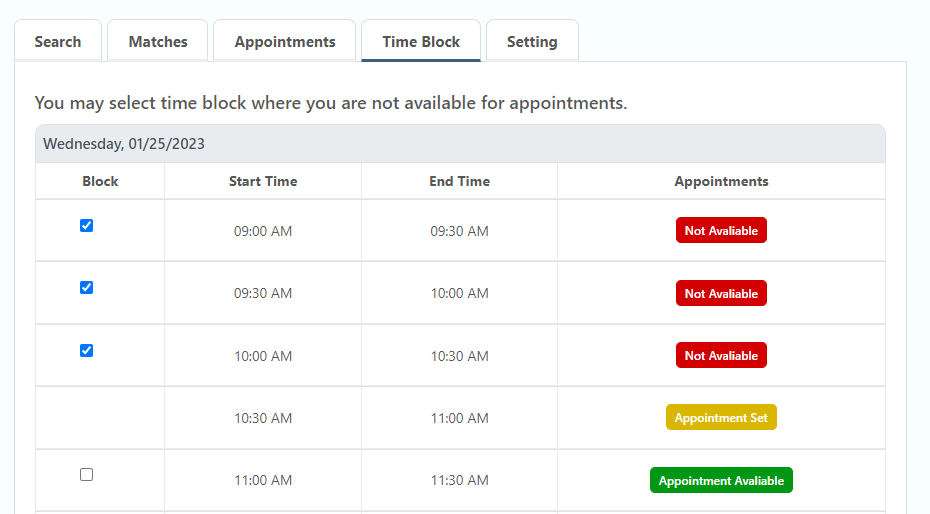
Task: Click the Appointments column header
Action: click(x=721, y=181)
